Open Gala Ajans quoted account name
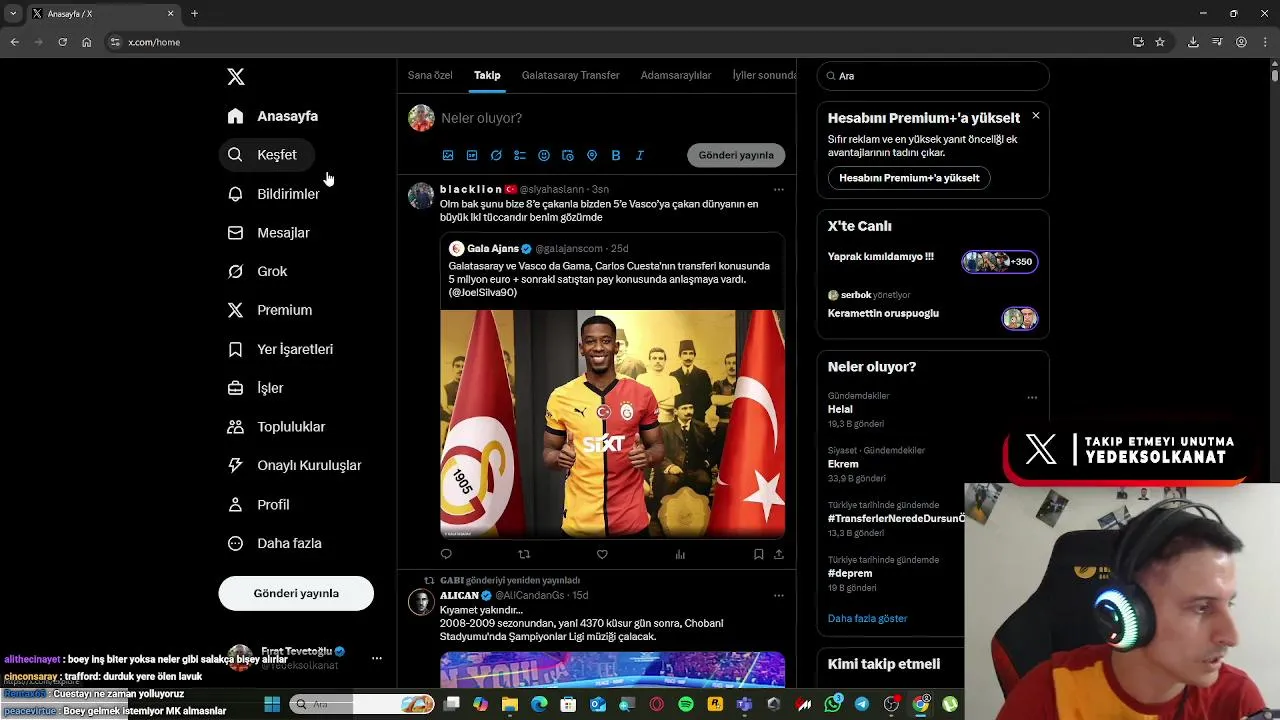The width and height of the screenshot is (1280, 720). 493,248
